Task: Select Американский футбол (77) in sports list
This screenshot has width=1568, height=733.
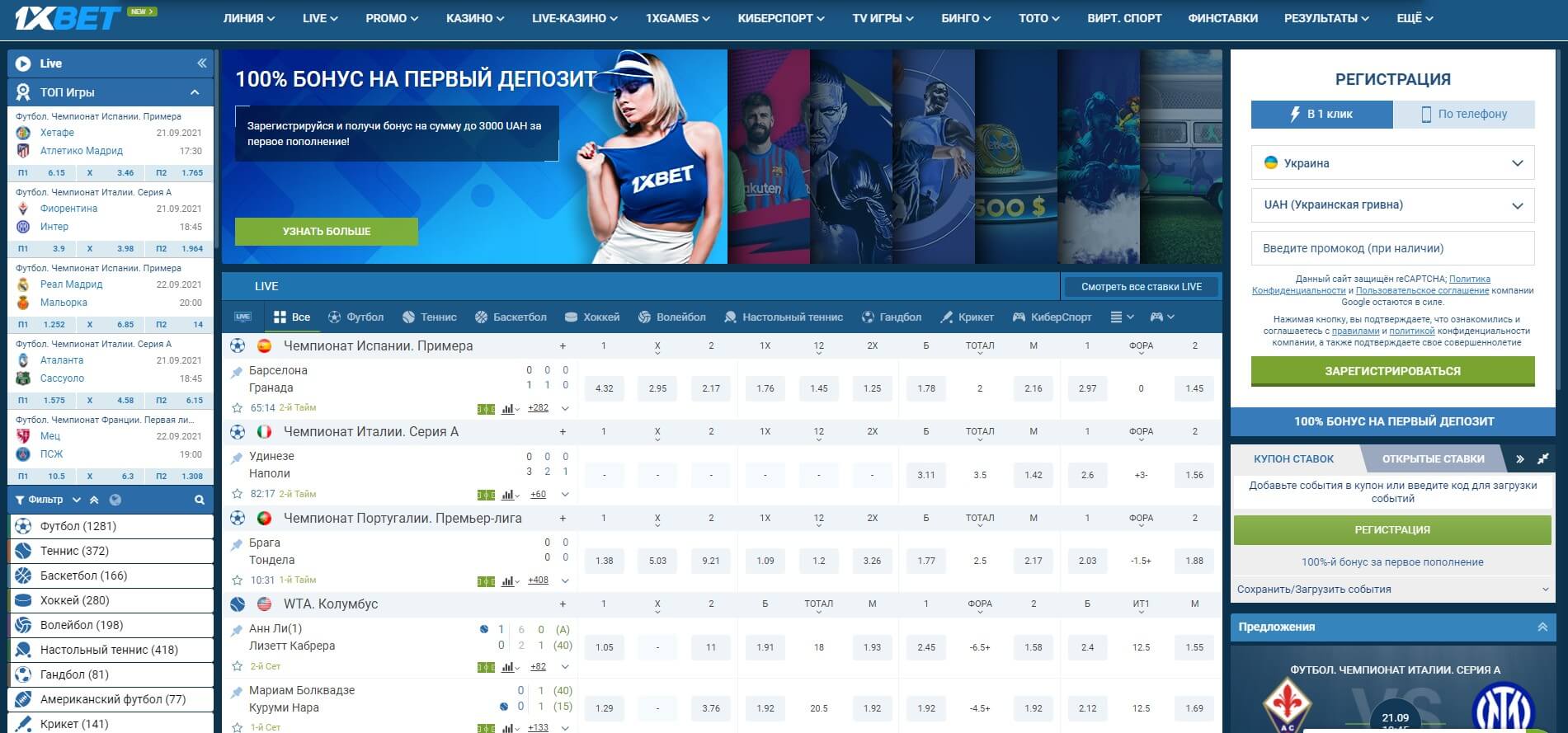Action: click(x=111, y=699)
